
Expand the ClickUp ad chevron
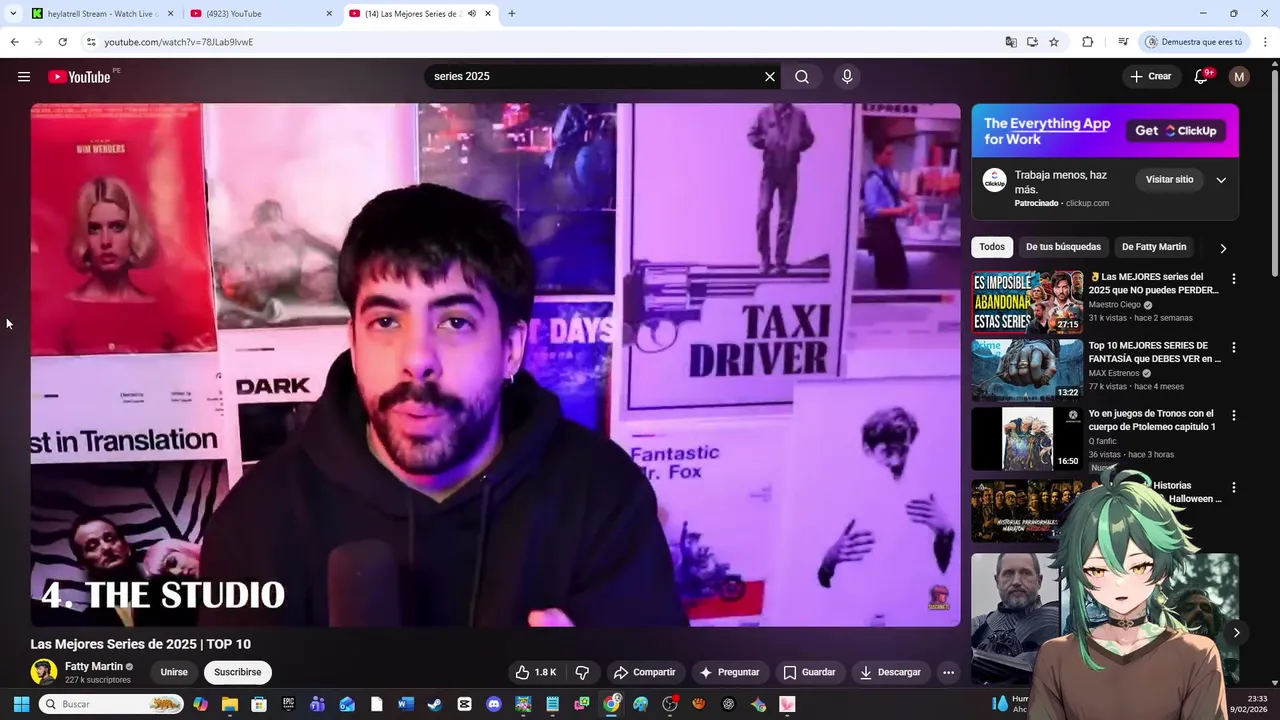point(1221,180)
